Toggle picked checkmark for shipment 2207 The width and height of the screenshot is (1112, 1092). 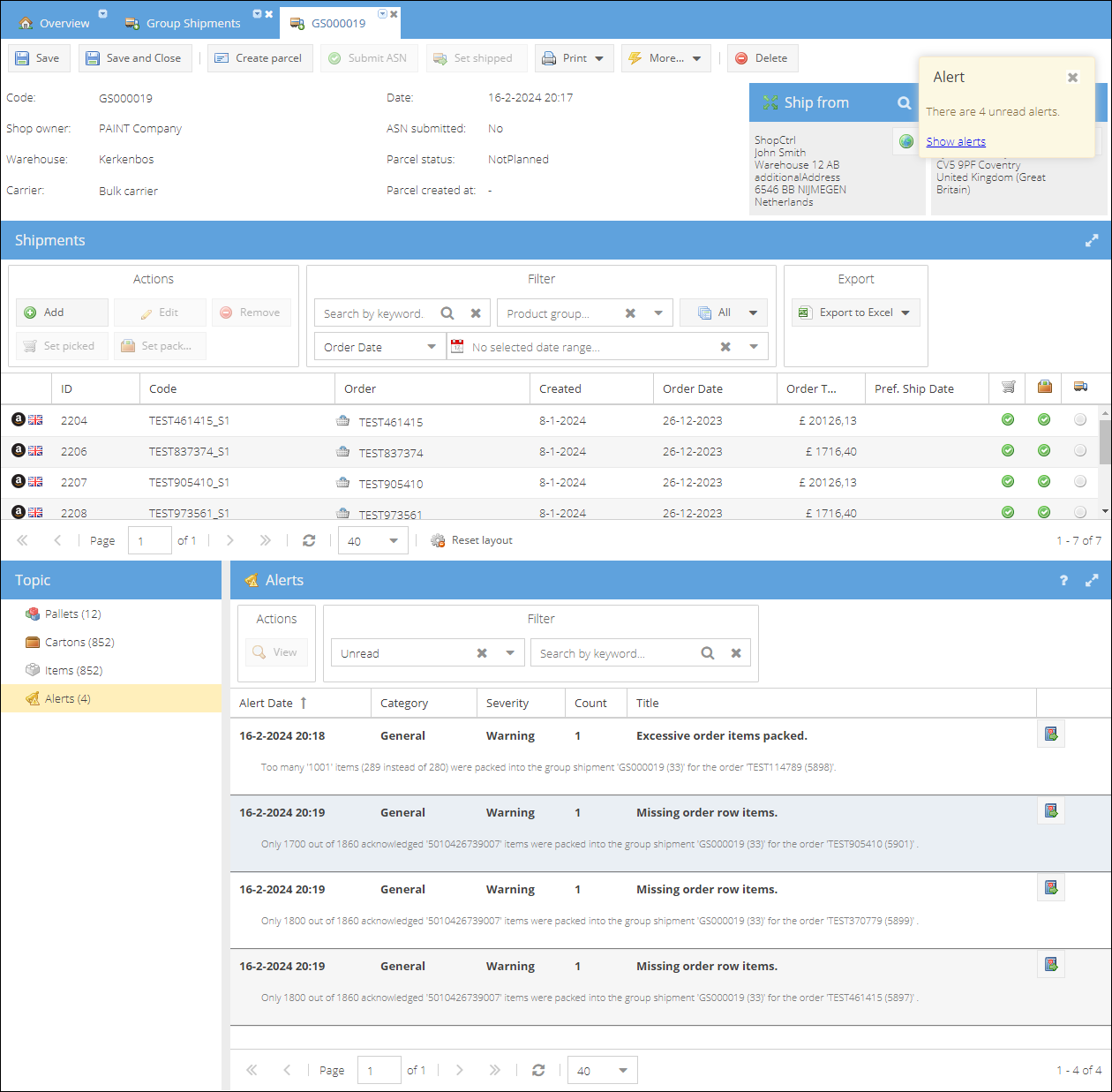(1008, 482)
